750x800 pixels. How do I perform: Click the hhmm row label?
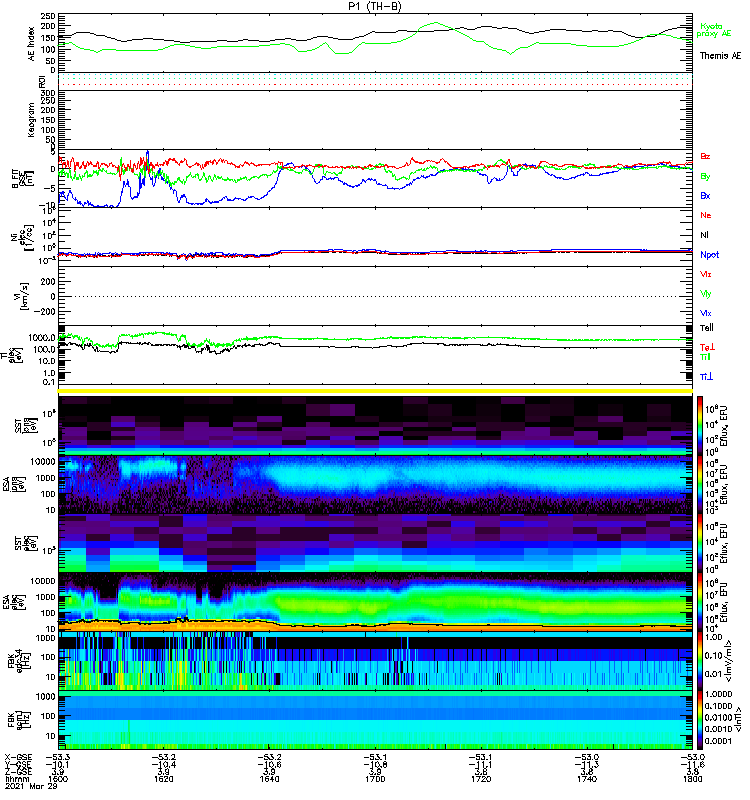pyautogui.click(x=15, y=779)
